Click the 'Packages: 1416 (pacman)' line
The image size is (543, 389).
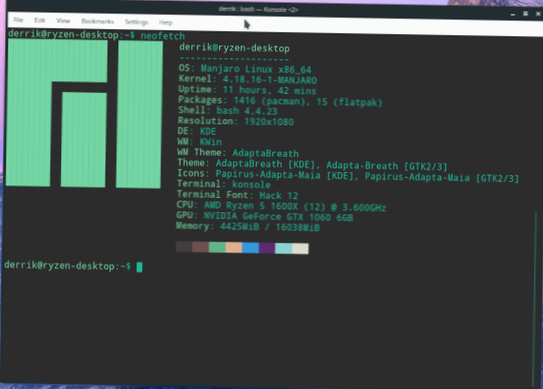(x=280, y=101)
